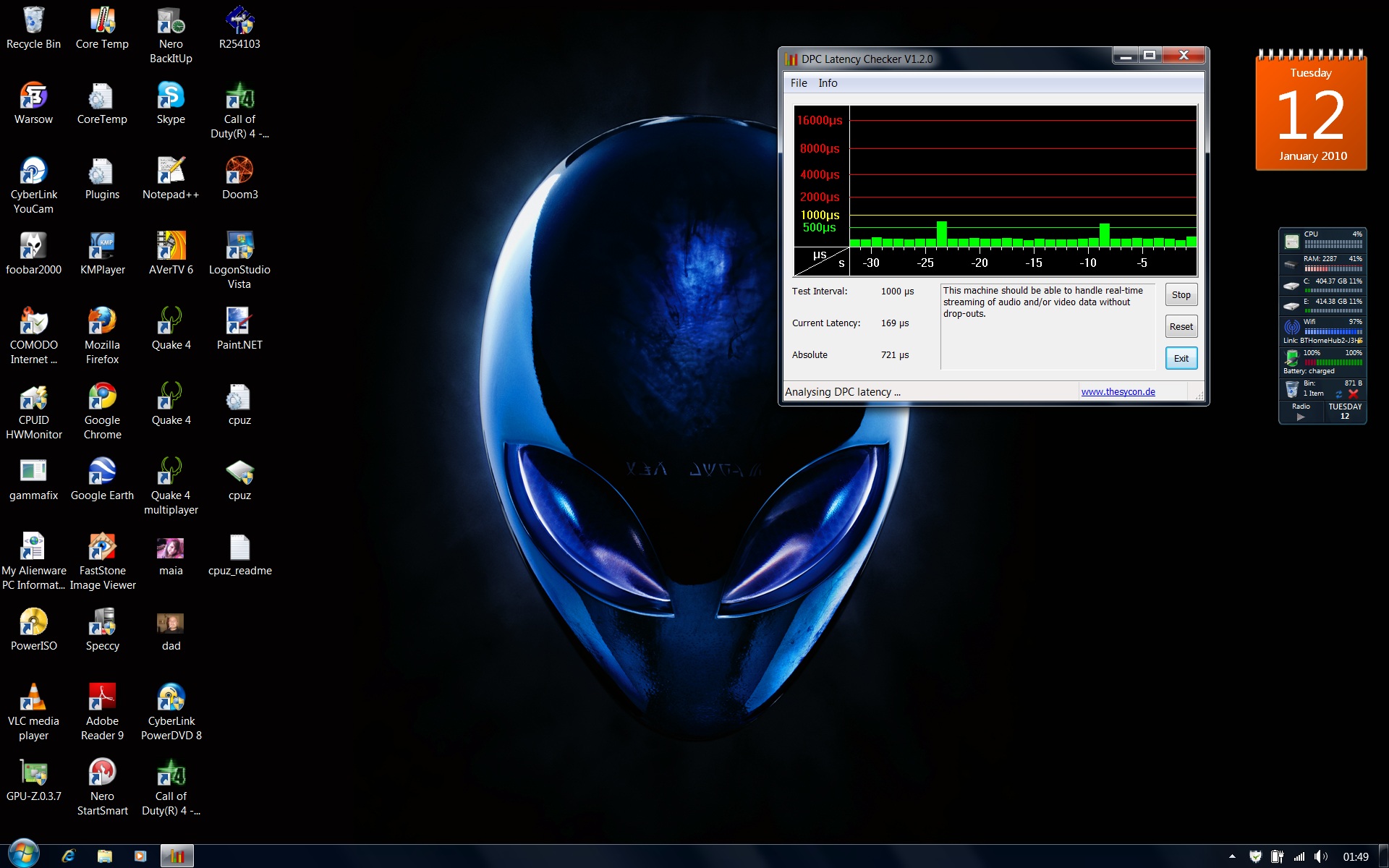1389x868 pixels.
Task: Click the 01:49 taskbar clock
Action: coord(1356,856)
